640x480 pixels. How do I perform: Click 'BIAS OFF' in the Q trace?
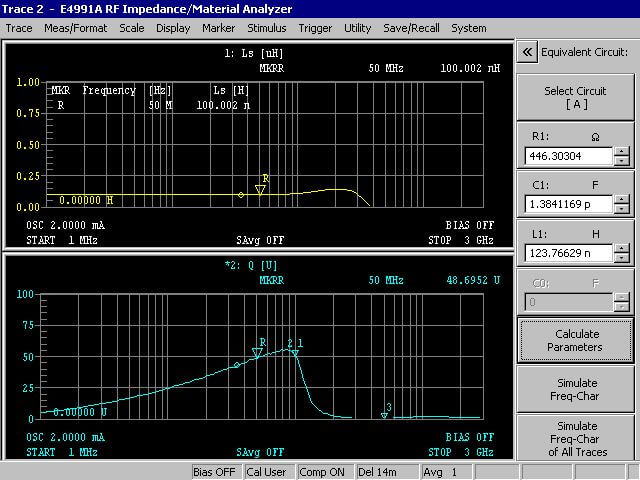tap(470, 438)
